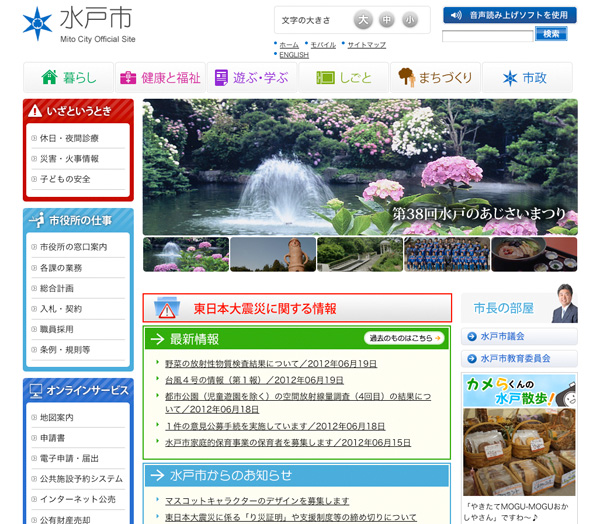Open the ENGLISH link in header
This screenshot has height=524, width=600.
click(294, 55)
